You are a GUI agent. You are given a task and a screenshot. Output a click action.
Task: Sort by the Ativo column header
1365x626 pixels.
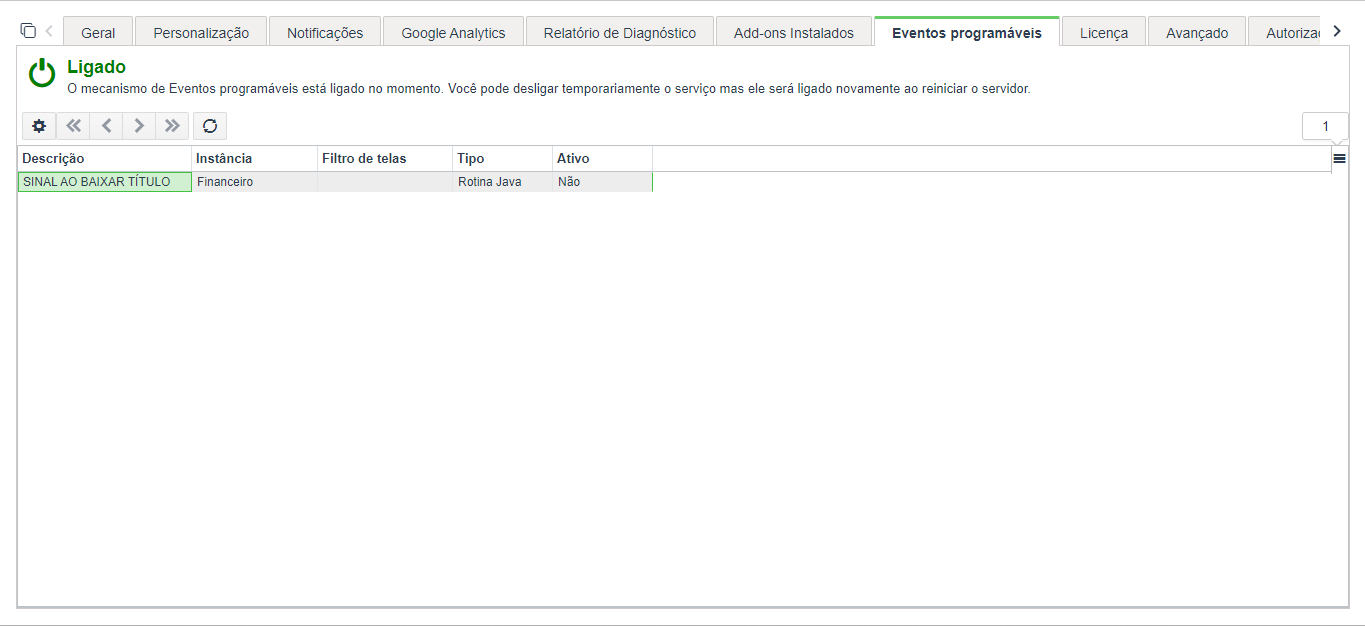click(602, 158)
